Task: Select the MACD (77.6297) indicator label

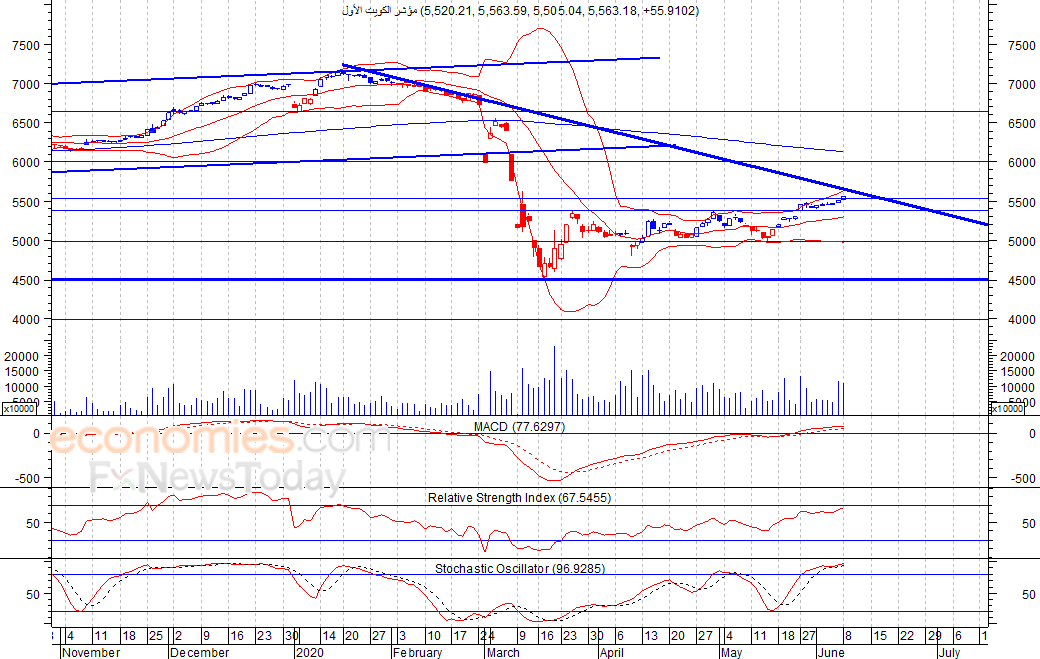Action: click(519, 427)
